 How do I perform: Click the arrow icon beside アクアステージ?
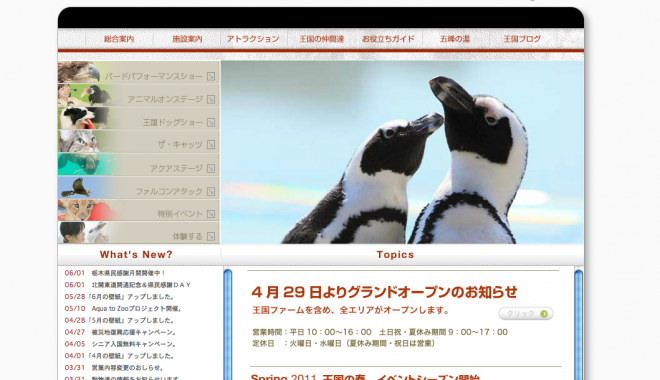(x=211, y=168)
